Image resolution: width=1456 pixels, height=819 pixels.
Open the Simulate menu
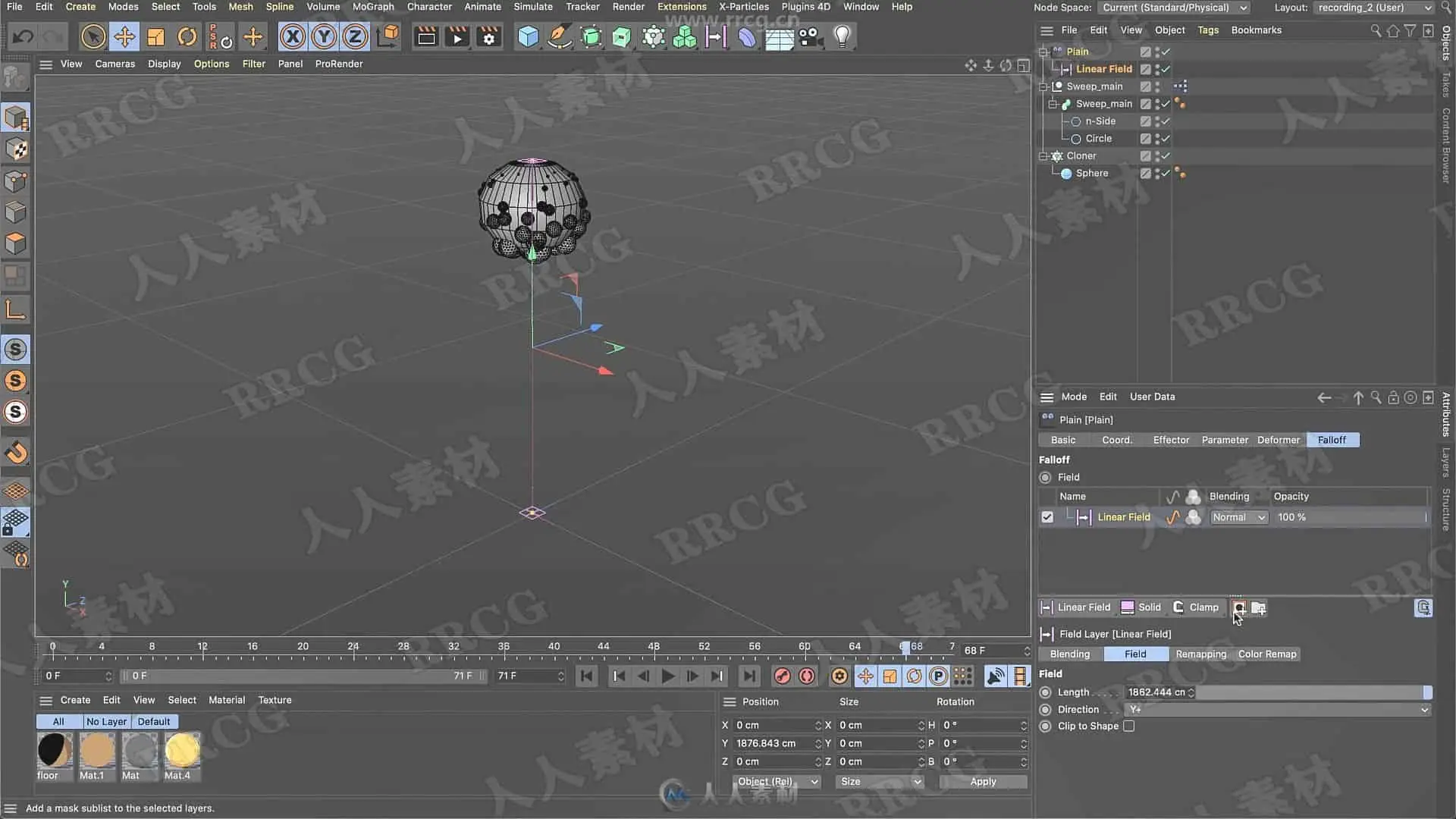click(533, 7)
